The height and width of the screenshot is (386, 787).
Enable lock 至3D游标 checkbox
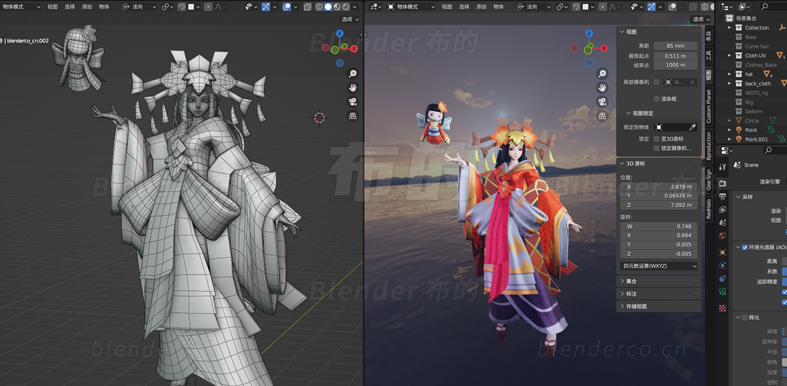(657, 139)
